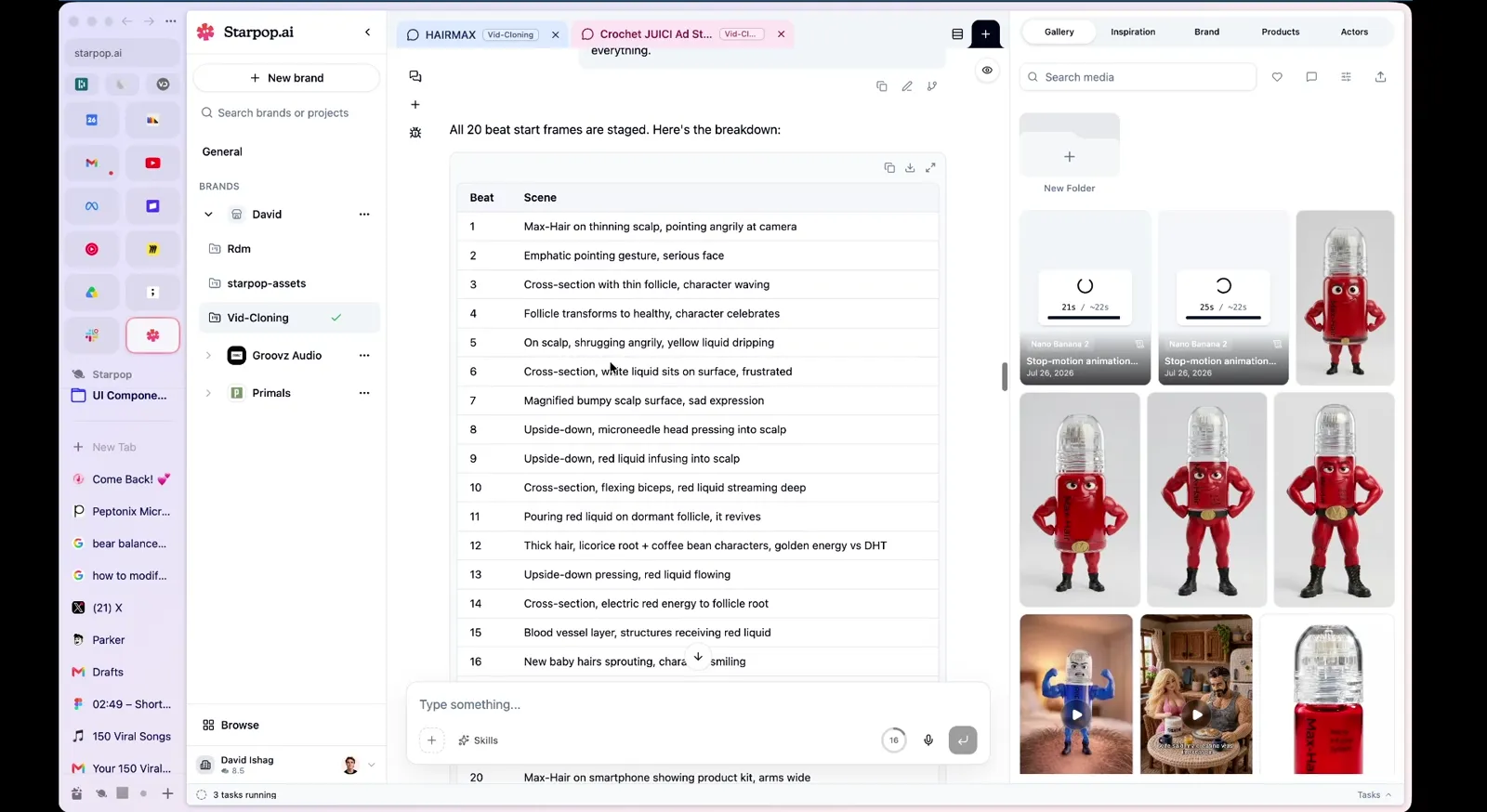Click the vertical chat scrollbar handle
This screenshot has height=812, width=1487.
tap(1004, 376)
